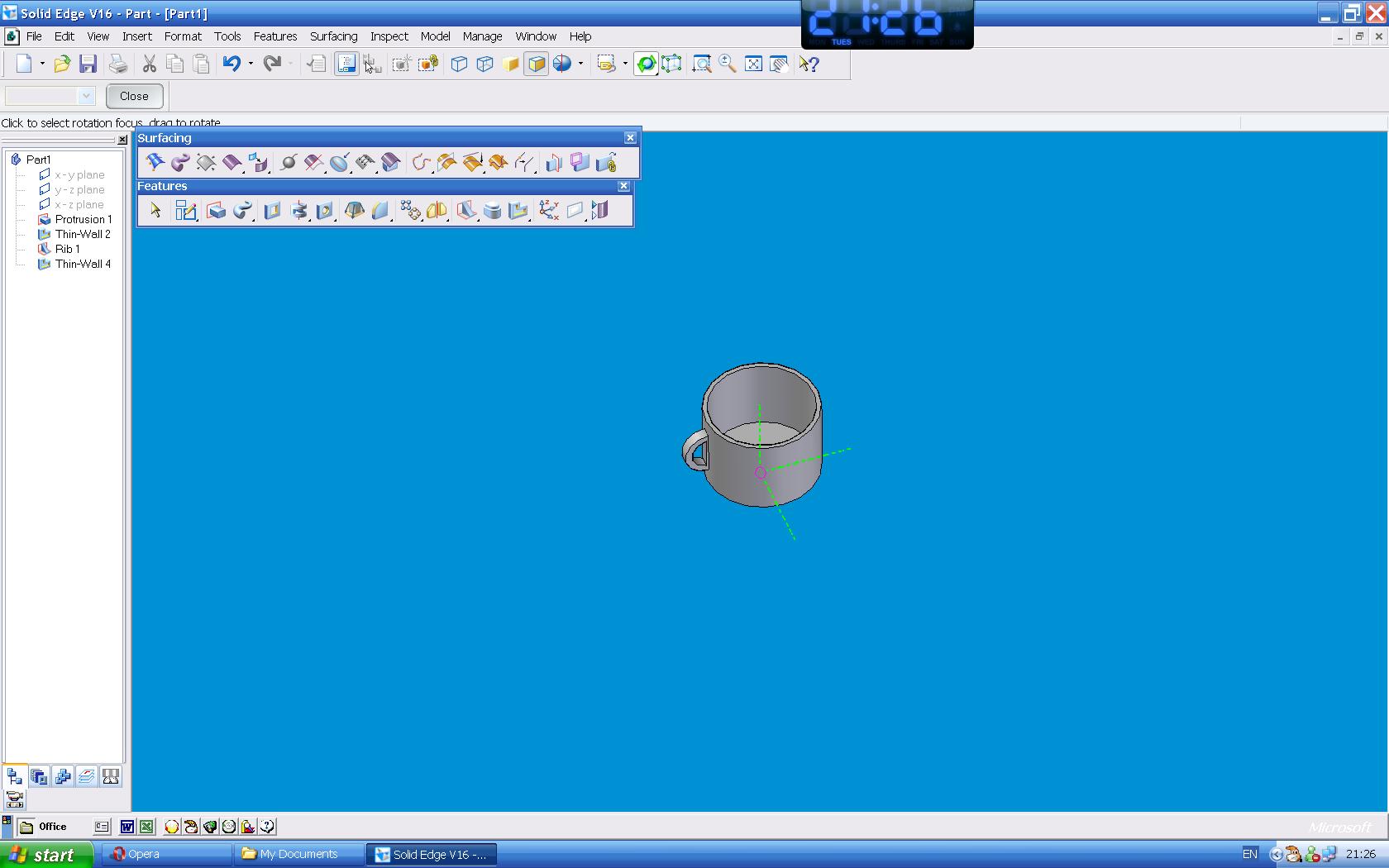Select Thin-Wall 4 in the feature tree

pos(74,264)
